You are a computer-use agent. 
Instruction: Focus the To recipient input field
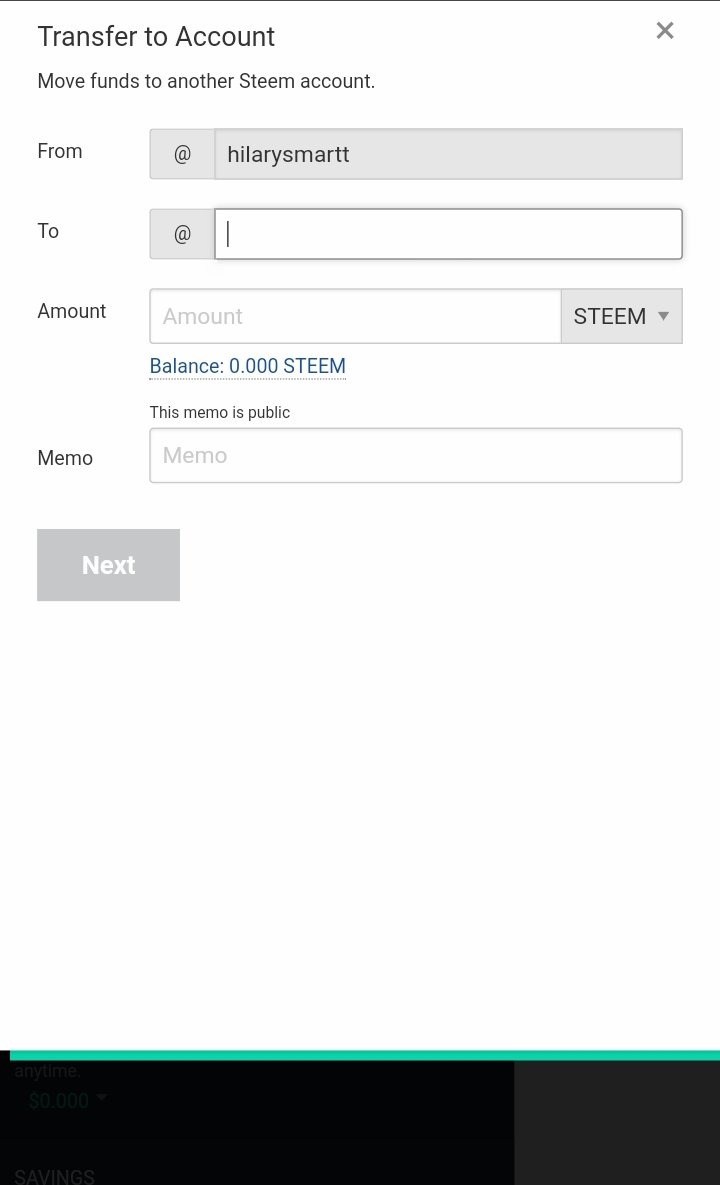(x=448, y=234)
